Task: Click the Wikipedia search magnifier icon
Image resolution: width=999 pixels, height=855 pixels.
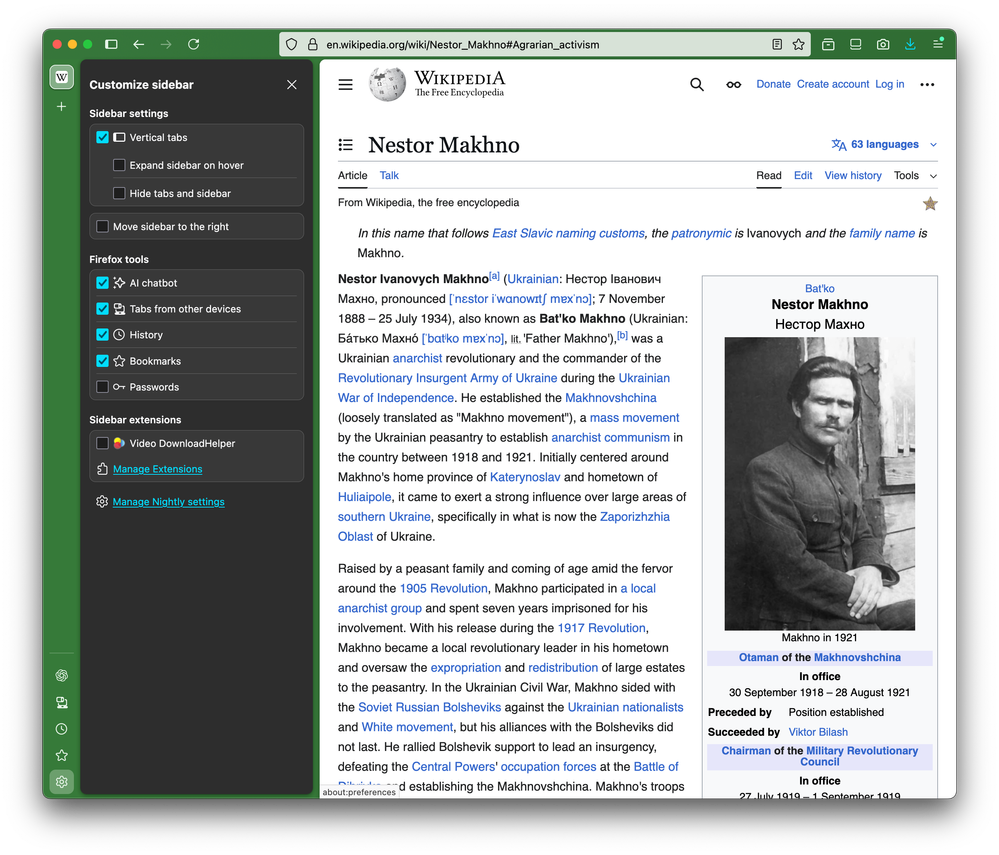Action: click(x=697, y=85)
